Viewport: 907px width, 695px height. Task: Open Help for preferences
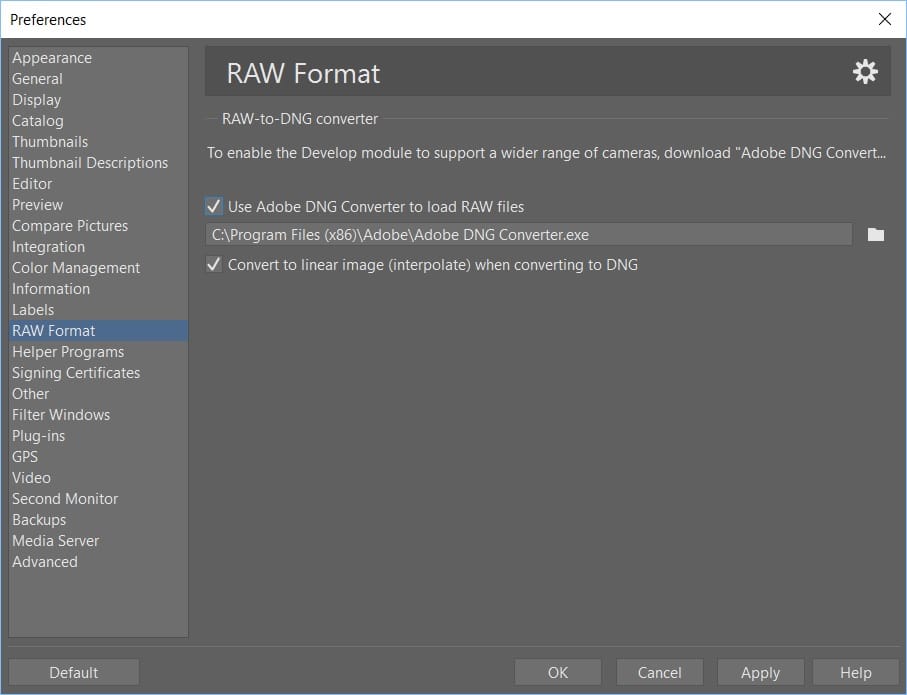coord(856,672)
